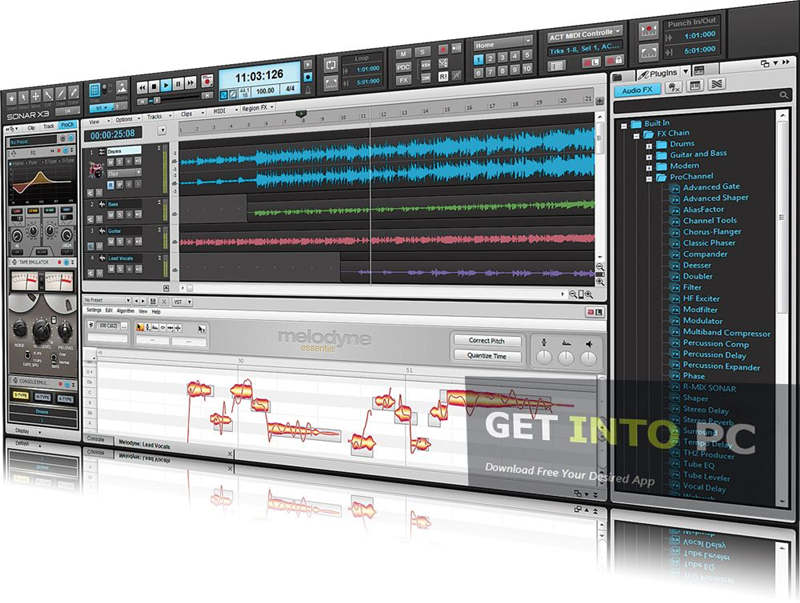
Task: Click the Fast Forward transport button
Action: click(x=190, y=83)
